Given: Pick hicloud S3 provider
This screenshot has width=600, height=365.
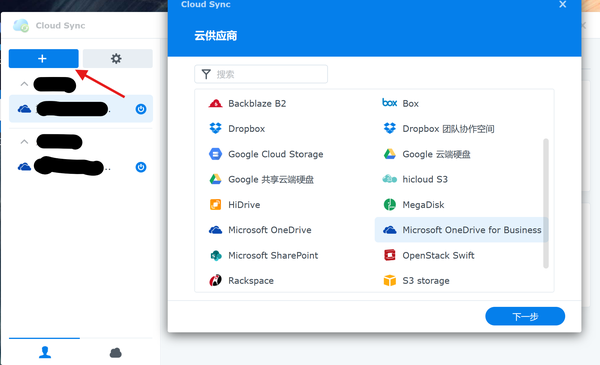Looking at the screenshot, I should point(415,179).
